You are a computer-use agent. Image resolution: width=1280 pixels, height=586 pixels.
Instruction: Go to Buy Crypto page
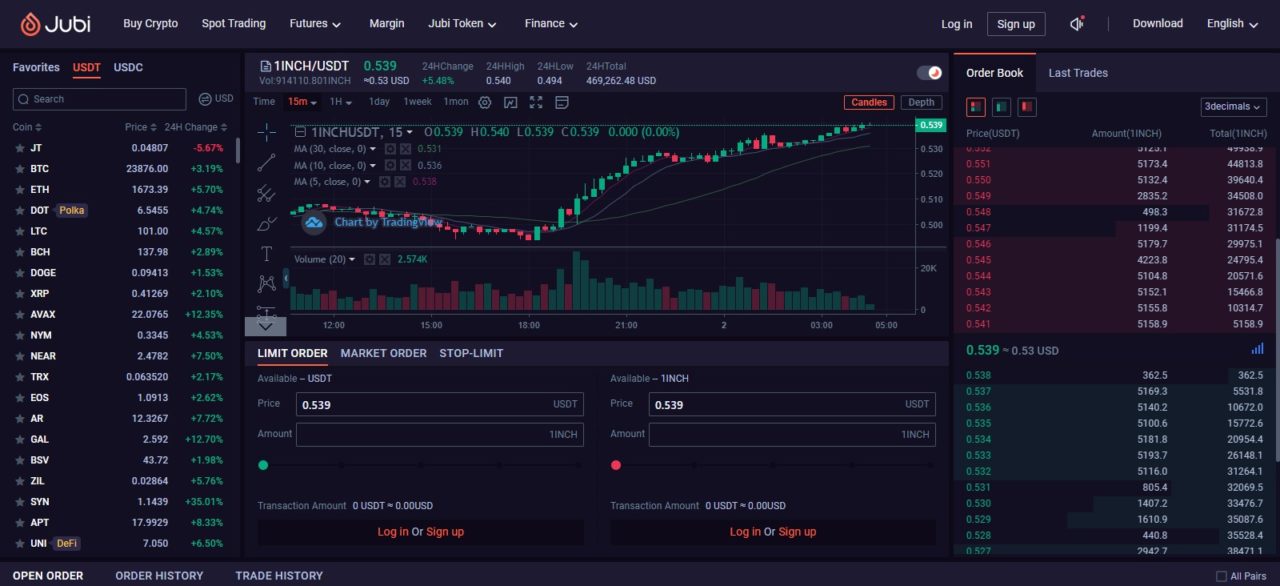click(151, 23)
